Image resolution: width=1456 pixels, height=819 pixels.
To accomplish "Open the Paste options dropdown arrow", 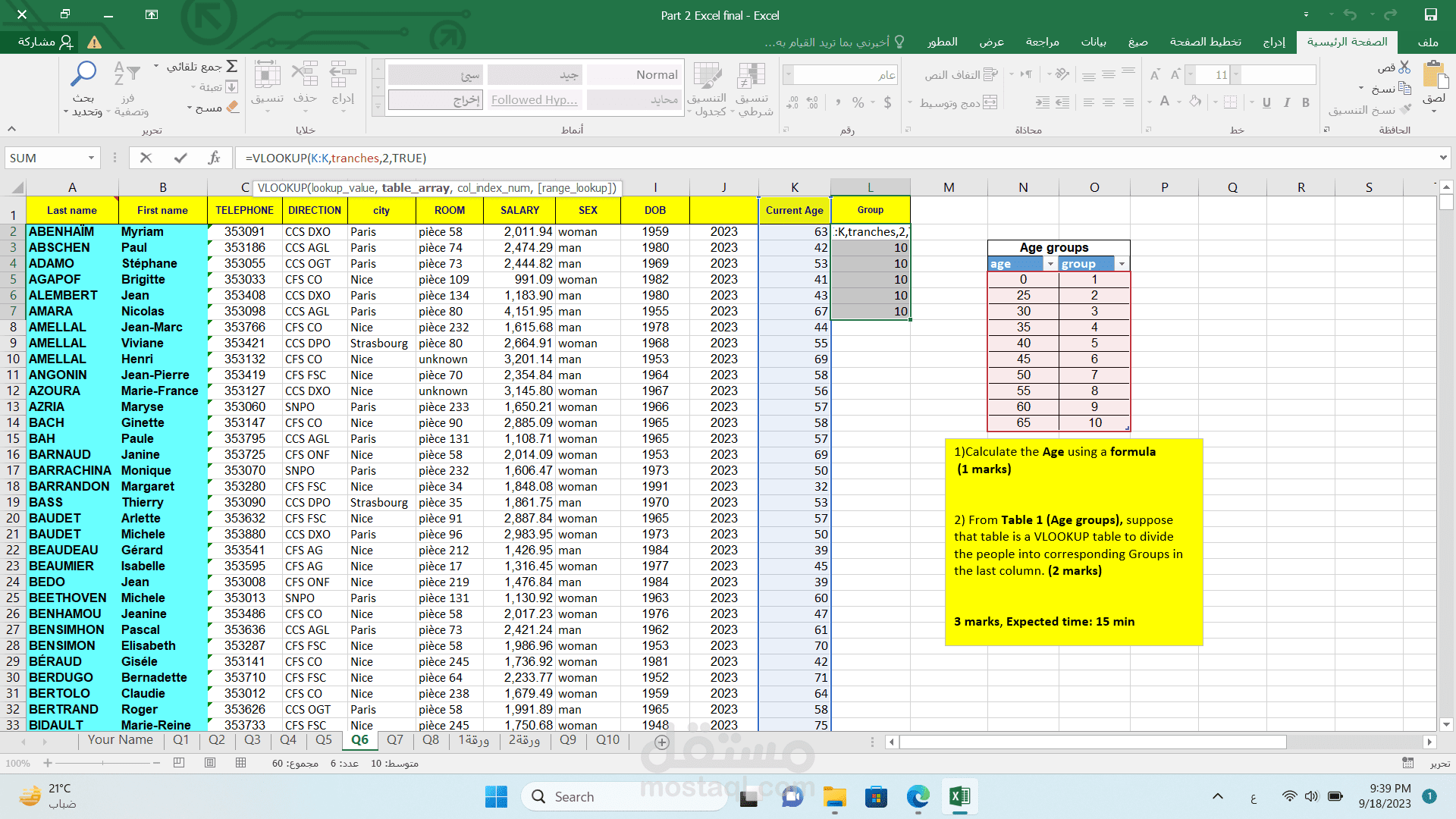I will coord(1435,111).
